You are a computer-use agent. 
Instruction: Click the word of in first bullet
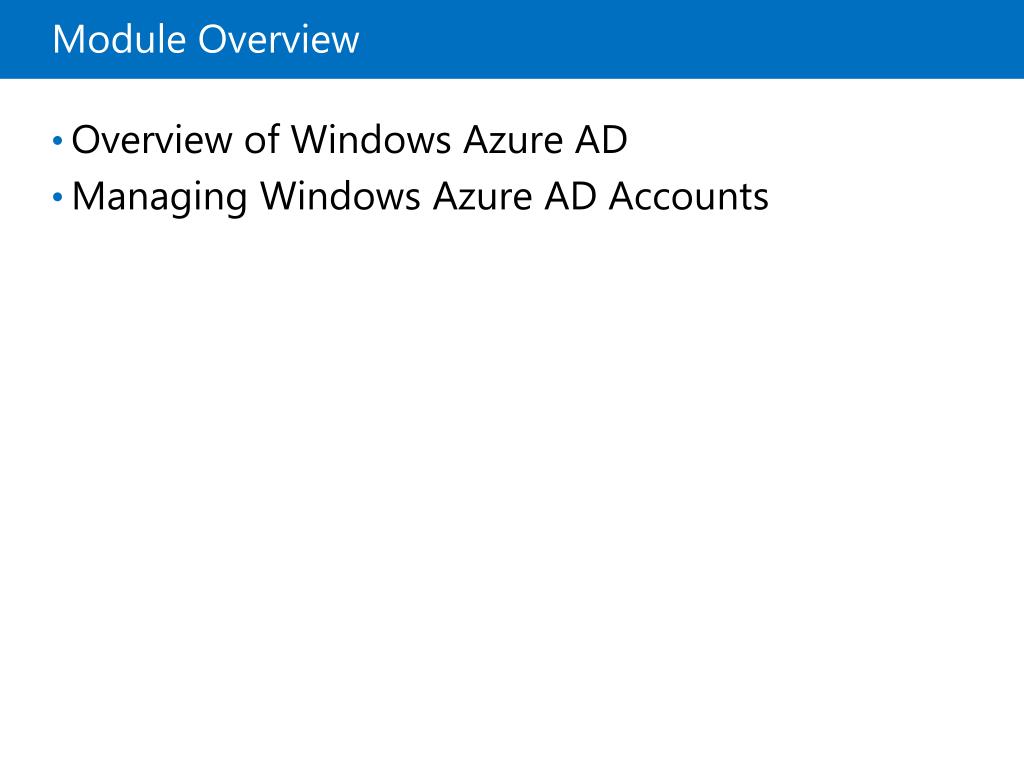pos(262,140)
